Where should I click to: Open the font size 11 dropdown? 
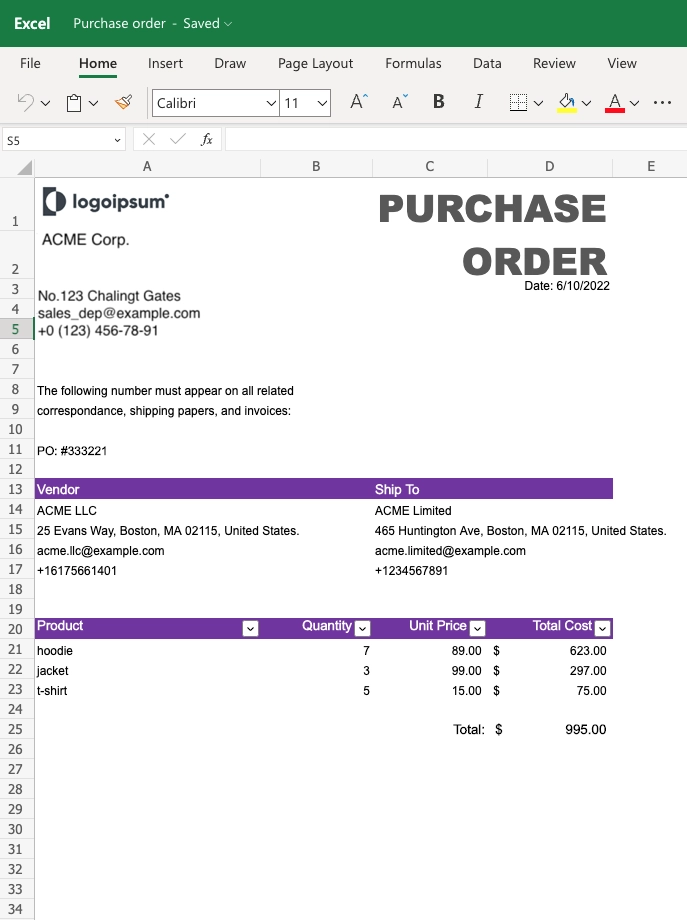(321, 103)
